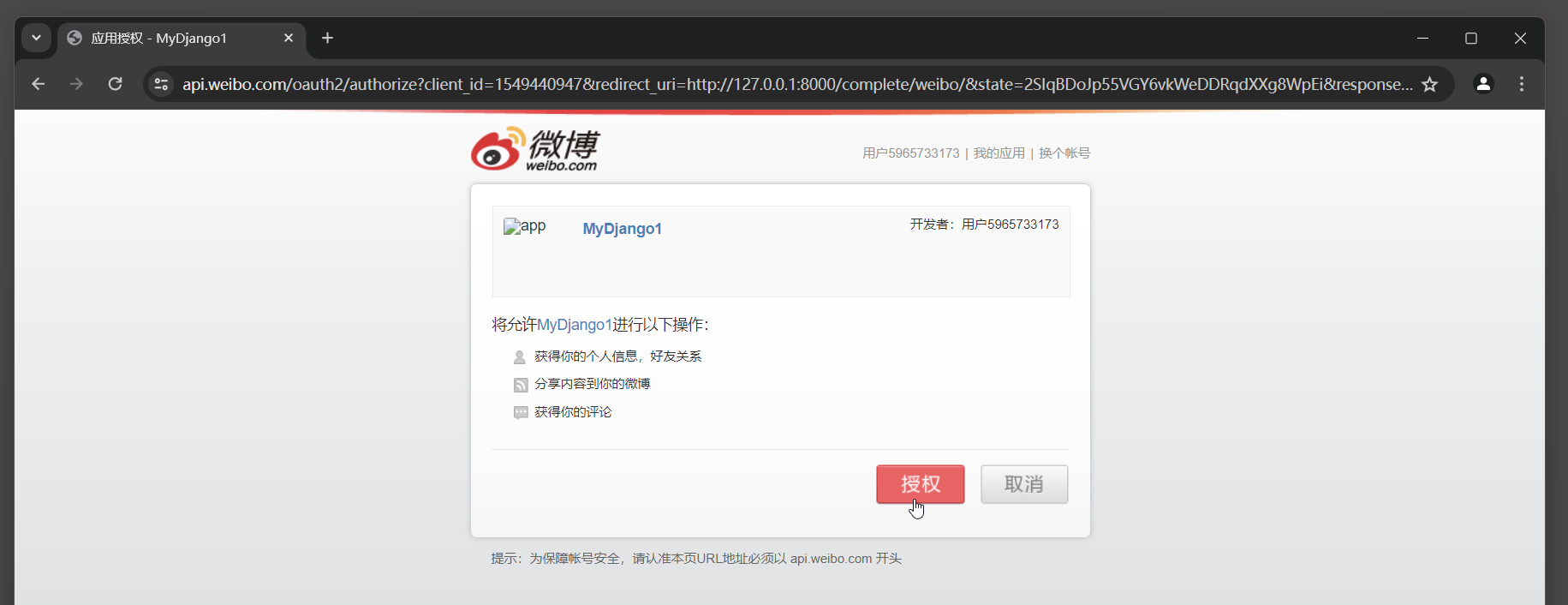Click the text 分享内容到你的微博
This screenshot has height=605, width=1568.
tap(592, 384)
